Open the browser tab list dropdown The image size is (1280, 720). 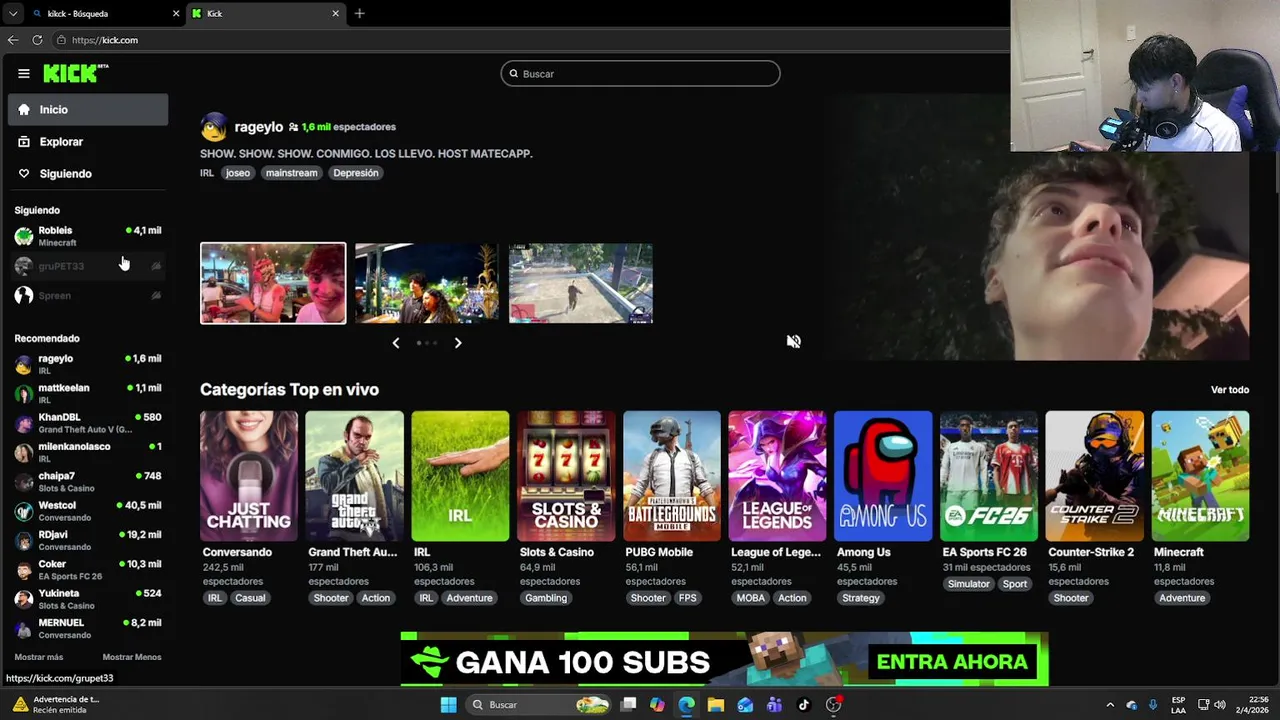pyautogui.click(x=13, y=14)
